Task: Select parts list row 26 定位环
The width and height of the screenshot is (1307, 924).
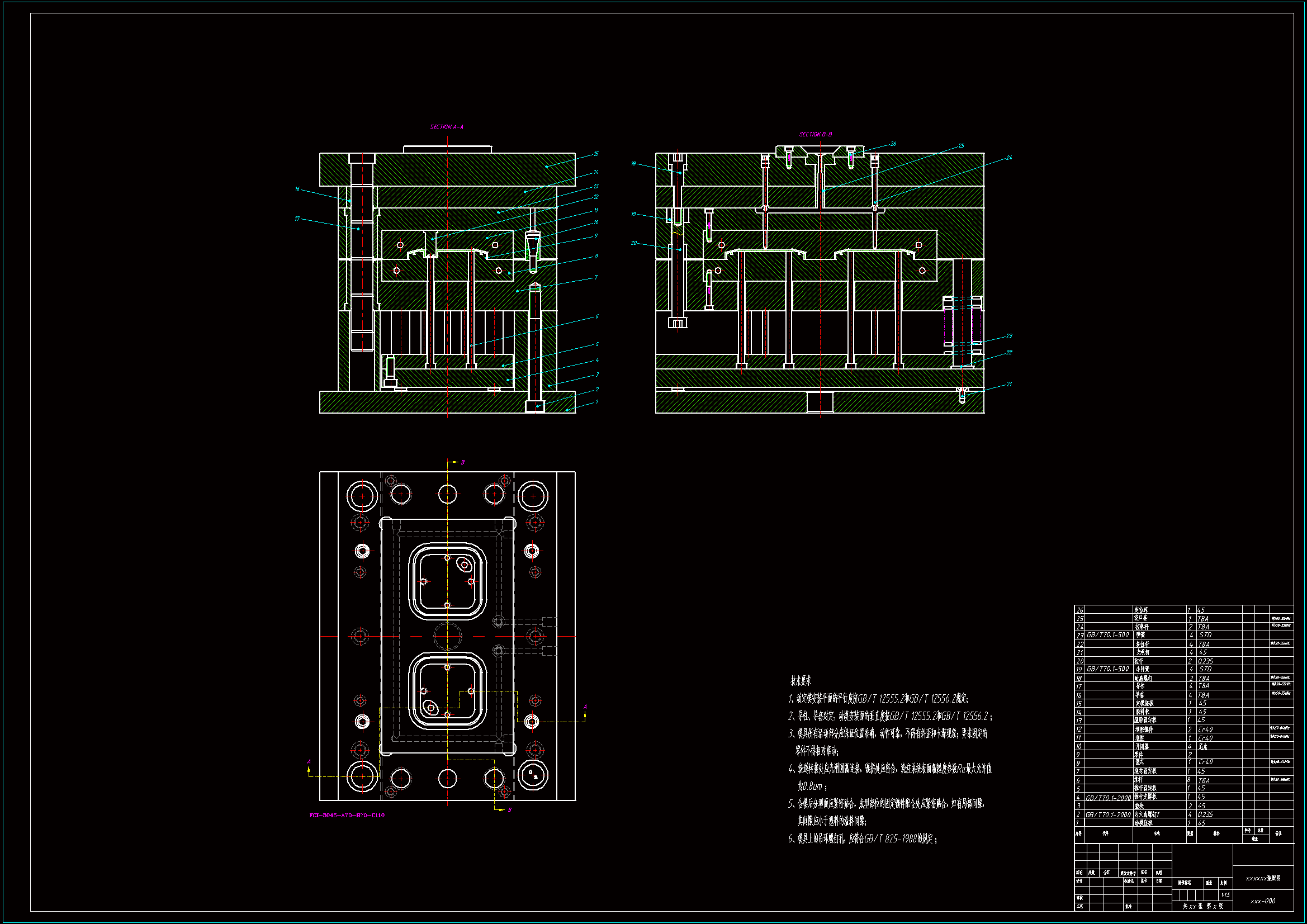Action: tap(1140, 610)
